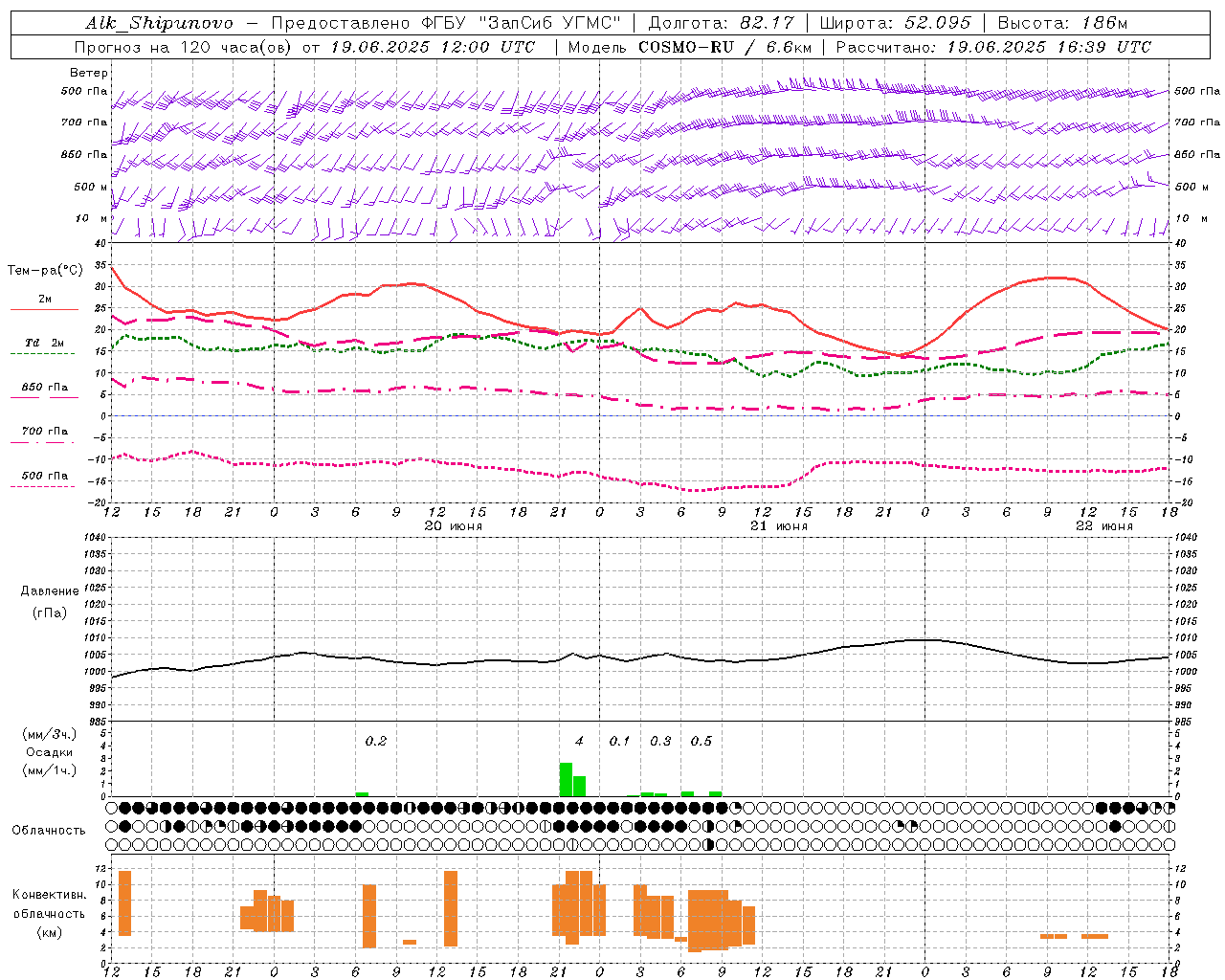
Task: Click the 'Модель COSMO-RU / 6.6км' text
Action: click(x=690, y=47)
